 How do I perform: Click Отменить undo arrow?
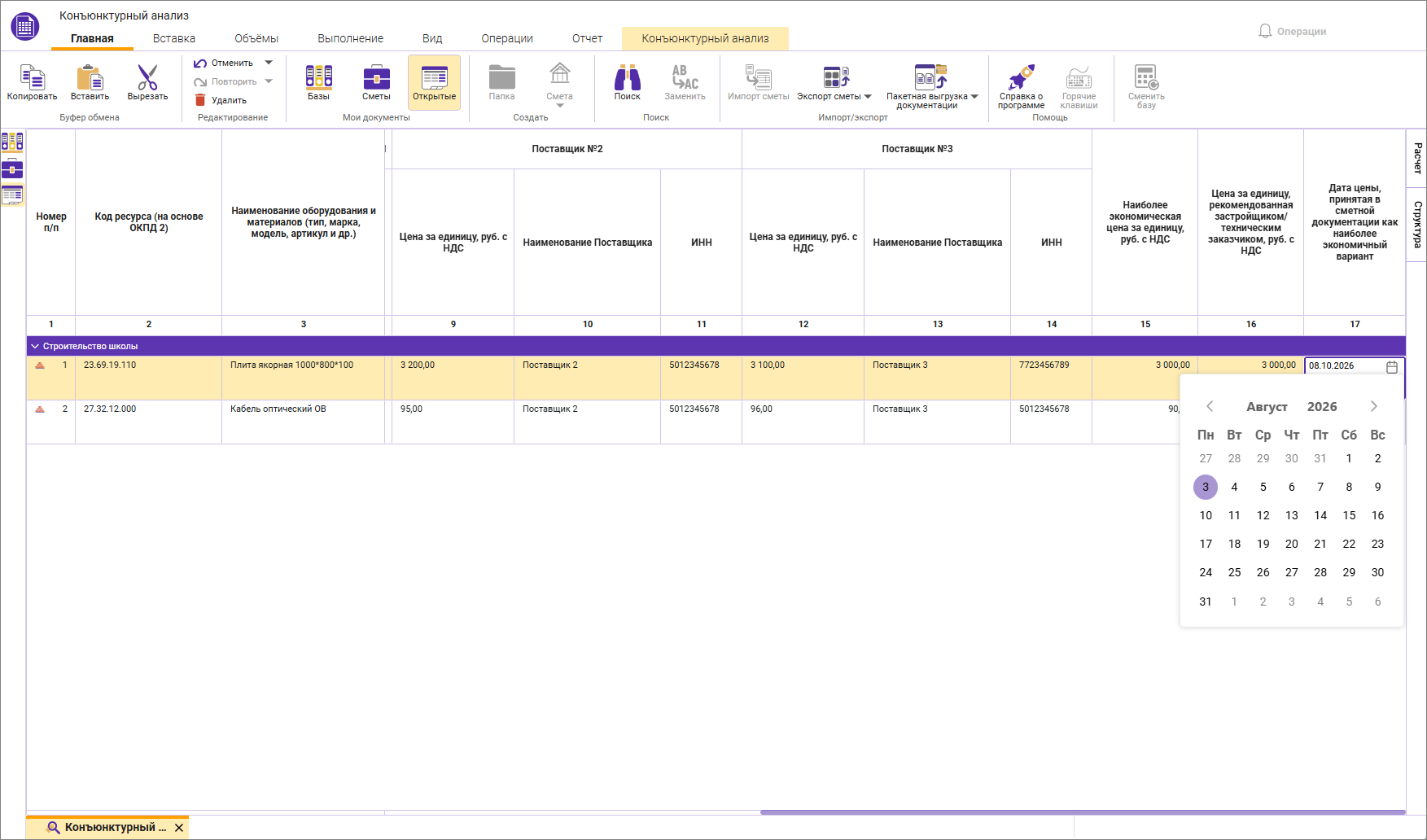[200, 63]
